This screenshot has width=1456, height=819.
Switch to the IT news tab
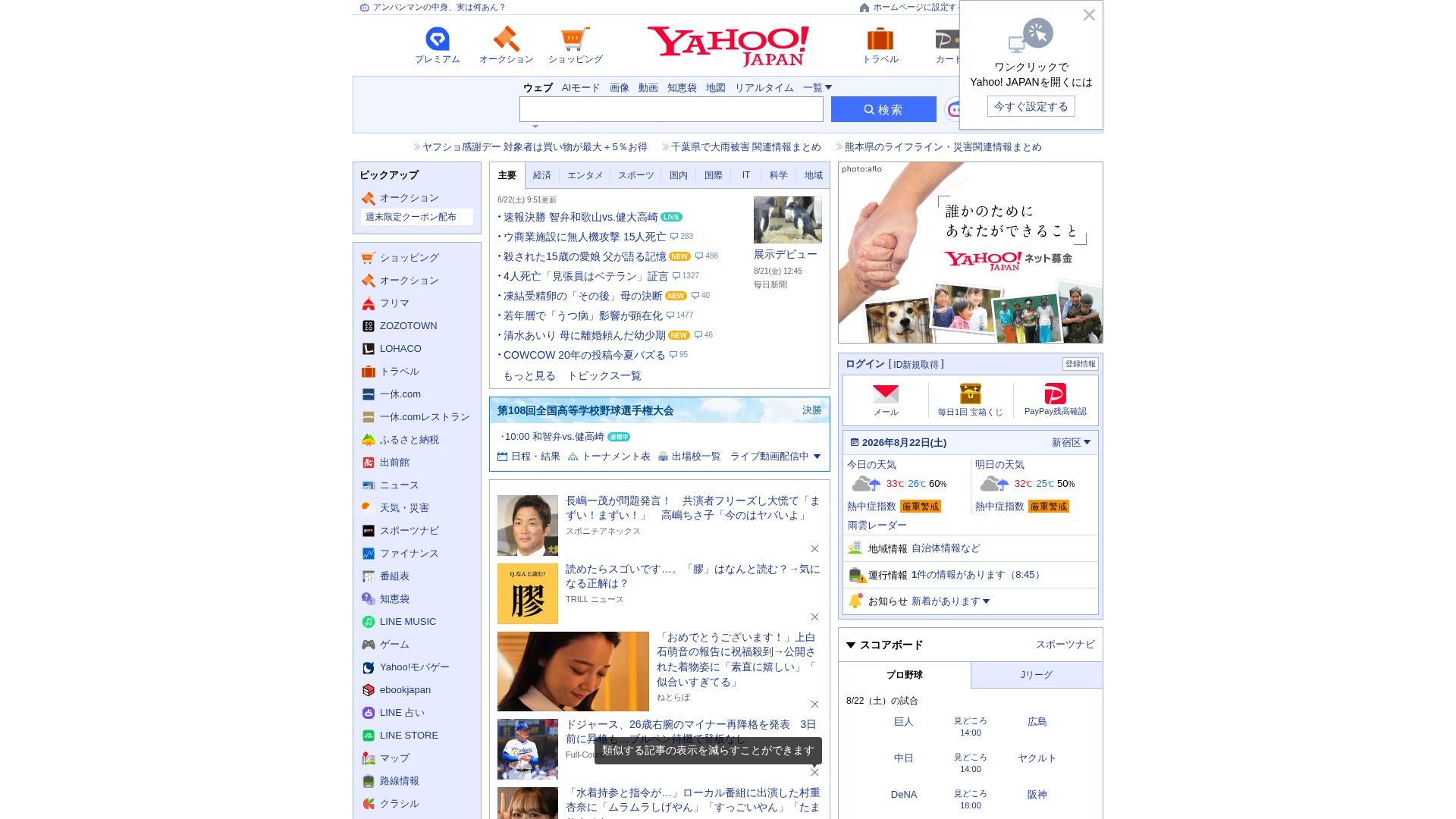pyautogui.click(x=746, y=175)
